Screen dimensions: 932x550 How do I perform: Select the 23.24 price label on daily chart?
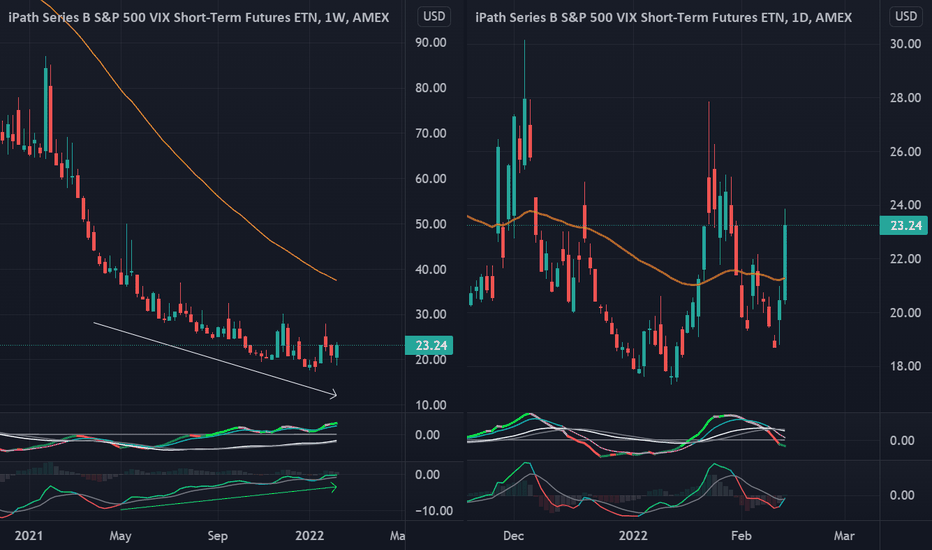903,225
